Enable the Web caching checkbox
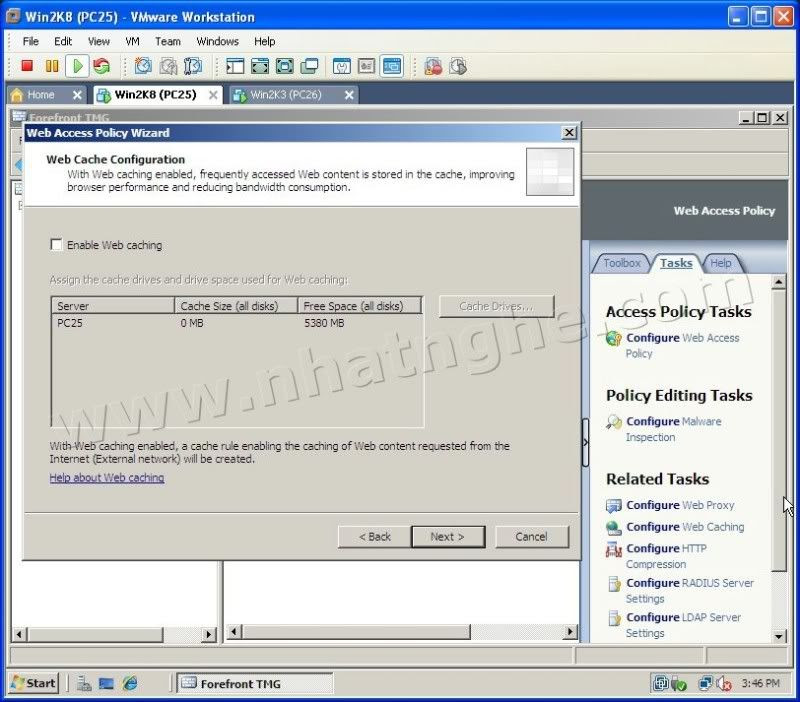 [56, 244]
